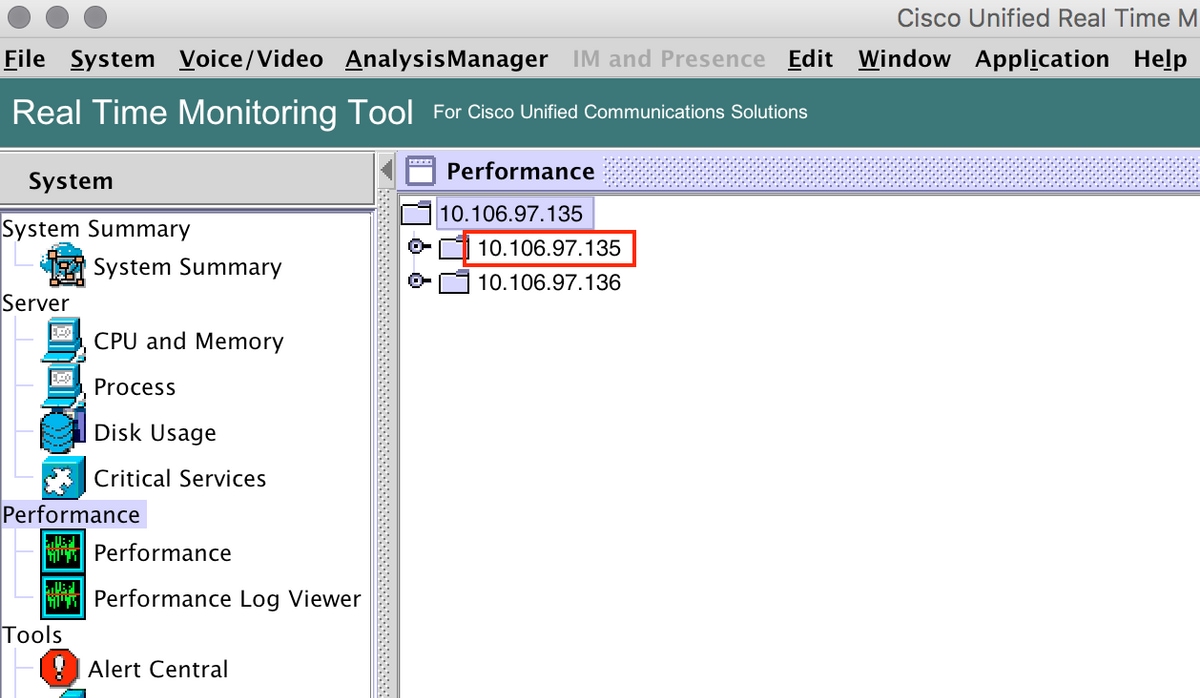Open the Performance Log Viewer icon
The height and width of the screenshot is (698, 1200).
pos(62,599)
